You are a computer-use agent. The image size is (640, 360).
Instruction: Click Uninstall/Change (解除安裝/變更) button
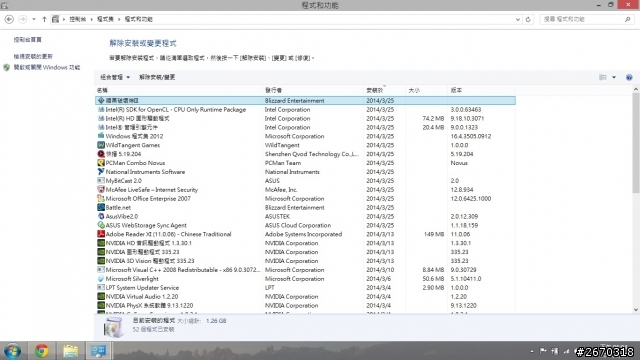[157, 77]
